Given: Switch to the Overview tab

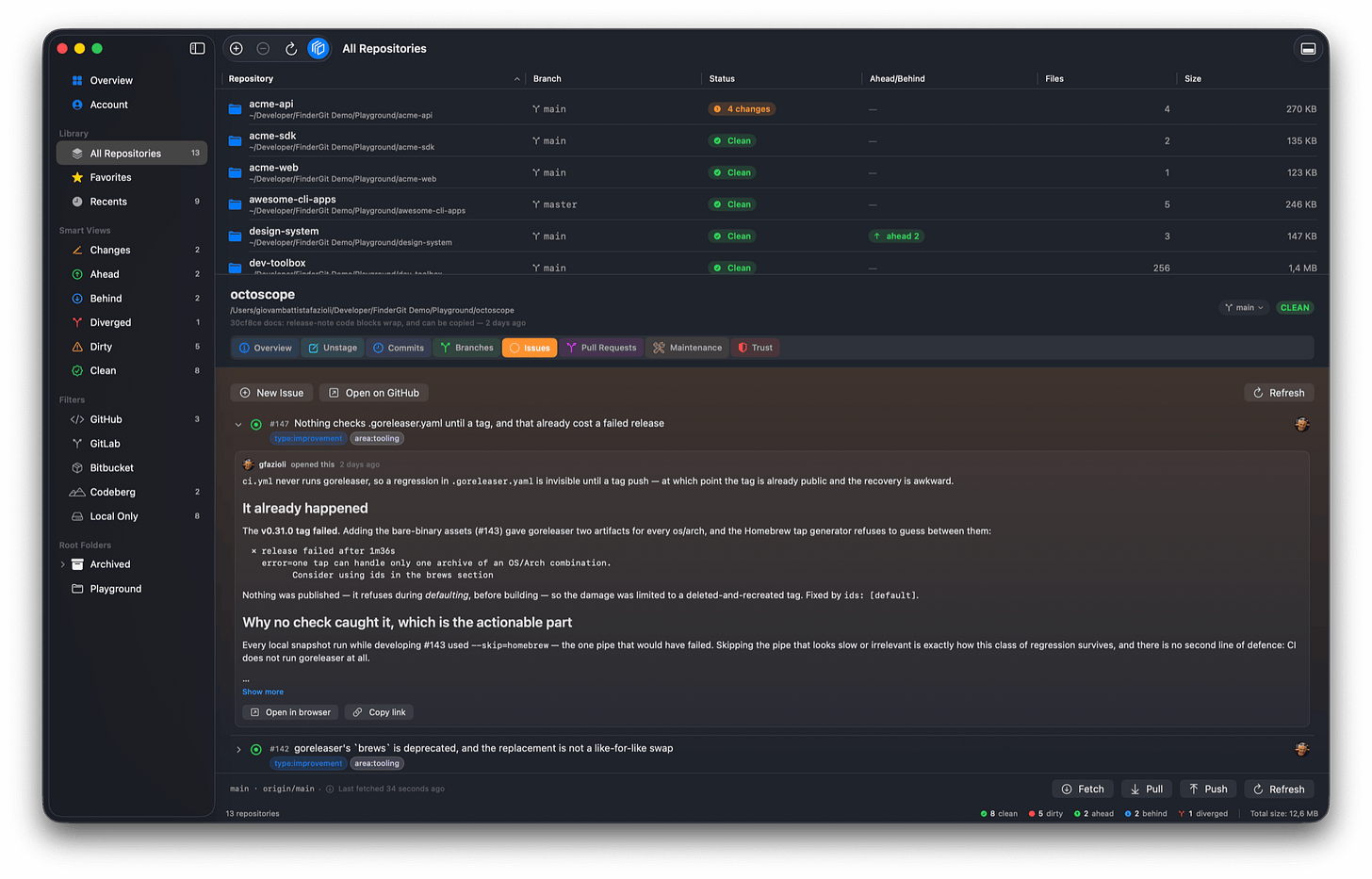Looking at the screenshot, I should click(x=265, y=348).
